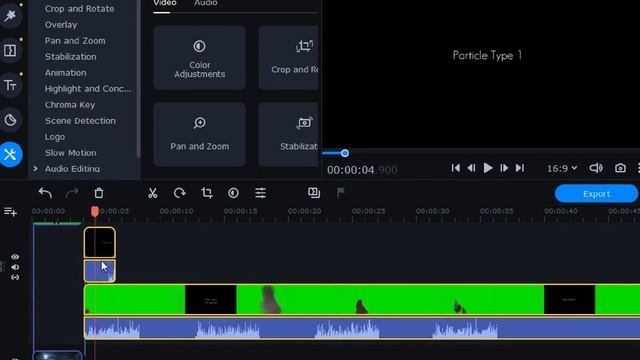This screenshot has height=360, width=640.
Task: Switch to the Audio tab
Action: click(205, 3)
